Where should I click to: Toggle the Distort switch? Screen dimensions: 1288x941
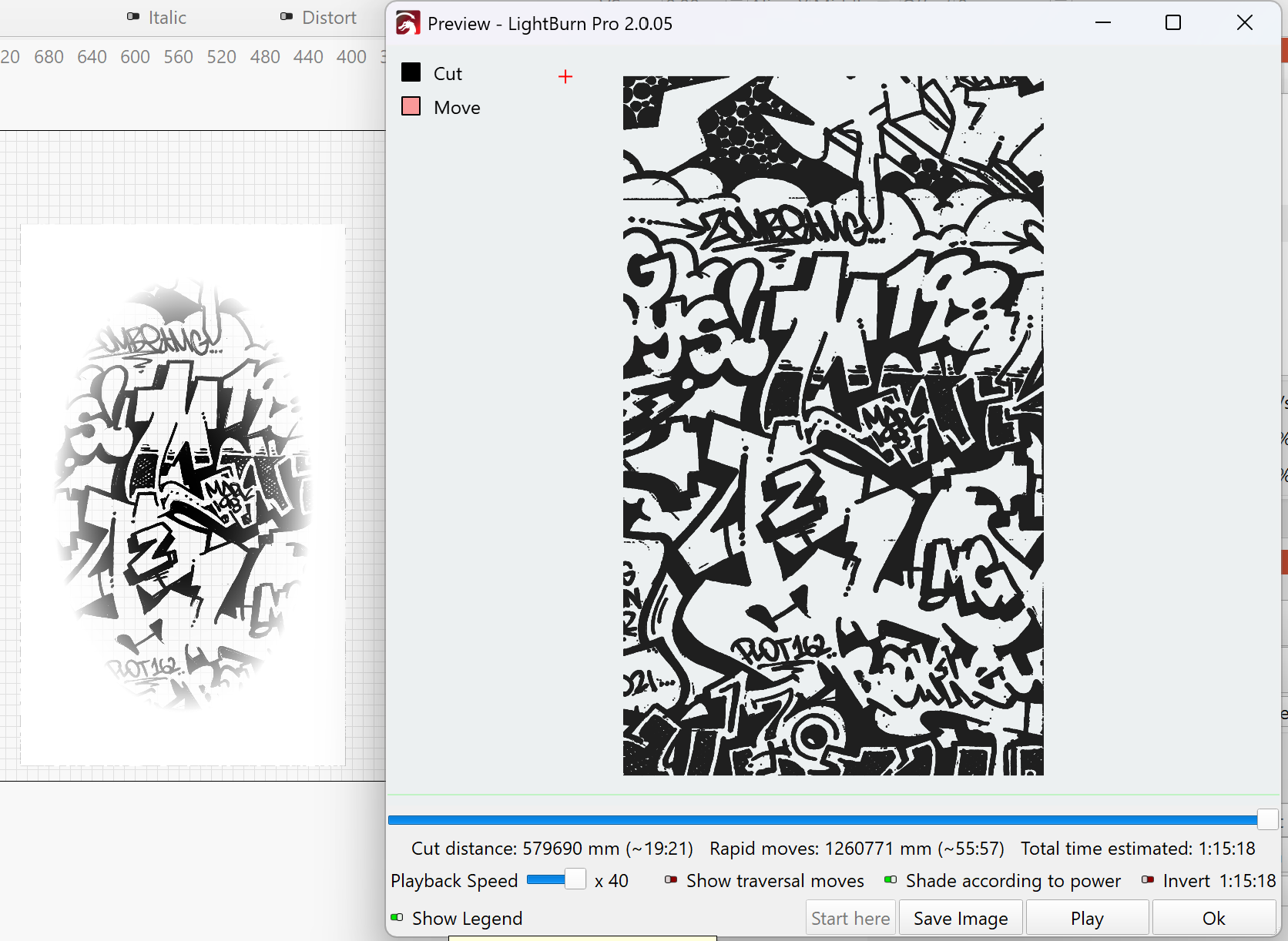click(x=287, y=17)
